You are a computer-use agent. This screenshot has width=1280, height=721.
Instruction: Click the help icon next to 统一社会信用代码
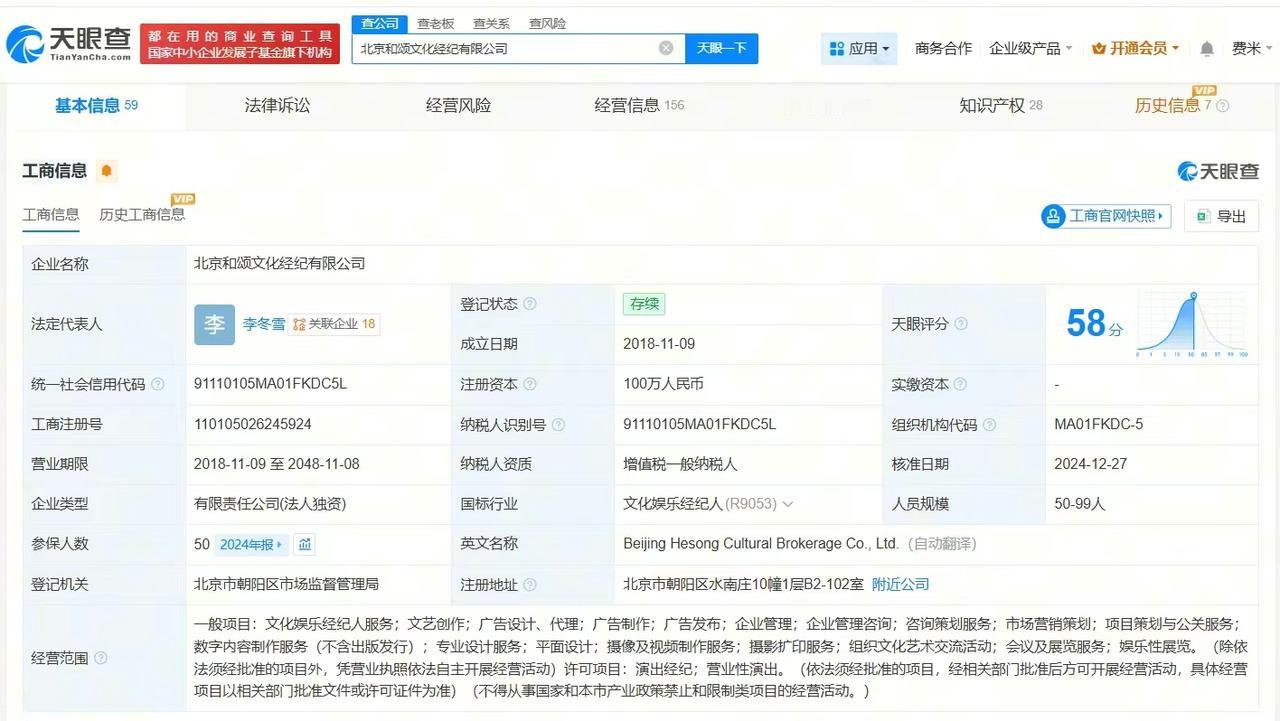(x=157, y=384)
